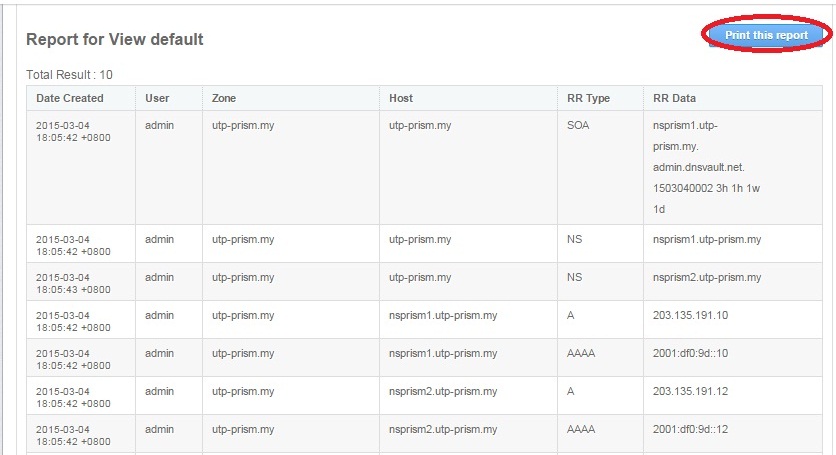Click the nsprism2.utp-prism.my host in the AAAA row
The height and width of the screenshot is (455, 836).
click(x=443, y=429)
